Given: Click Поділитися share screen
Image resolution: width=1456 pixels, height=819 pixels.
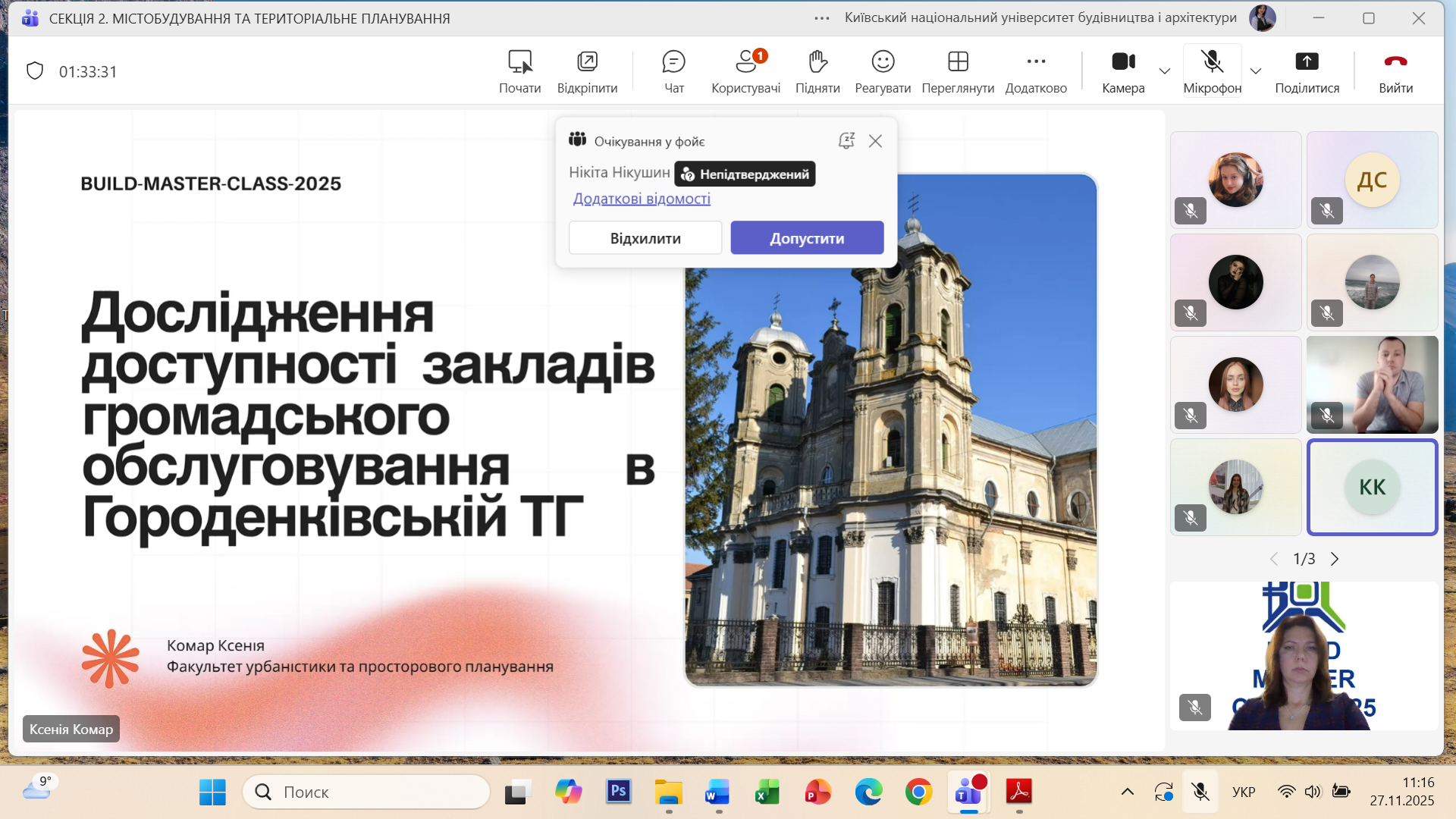Looking at the screenshot, I should (1307, 71).
